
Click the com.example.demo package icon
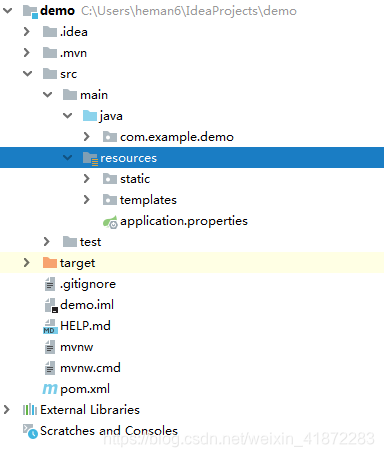click(x=110, y=137)
